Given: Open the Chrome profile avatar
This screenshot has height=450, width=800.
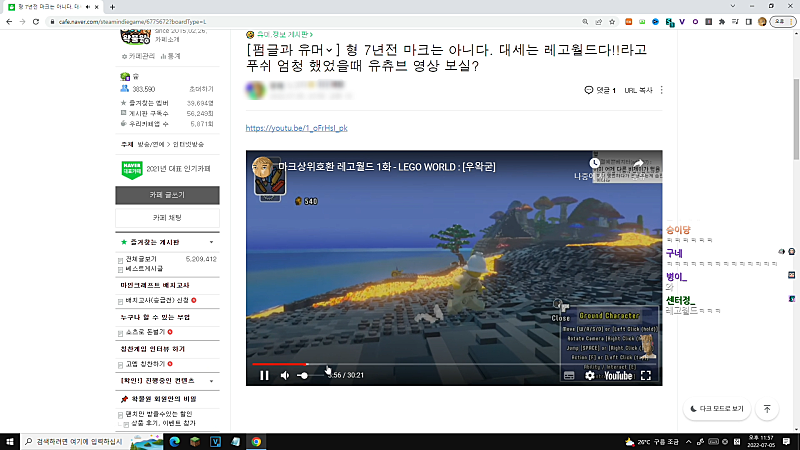Looking at the screenshot, I should coord(762,22).
